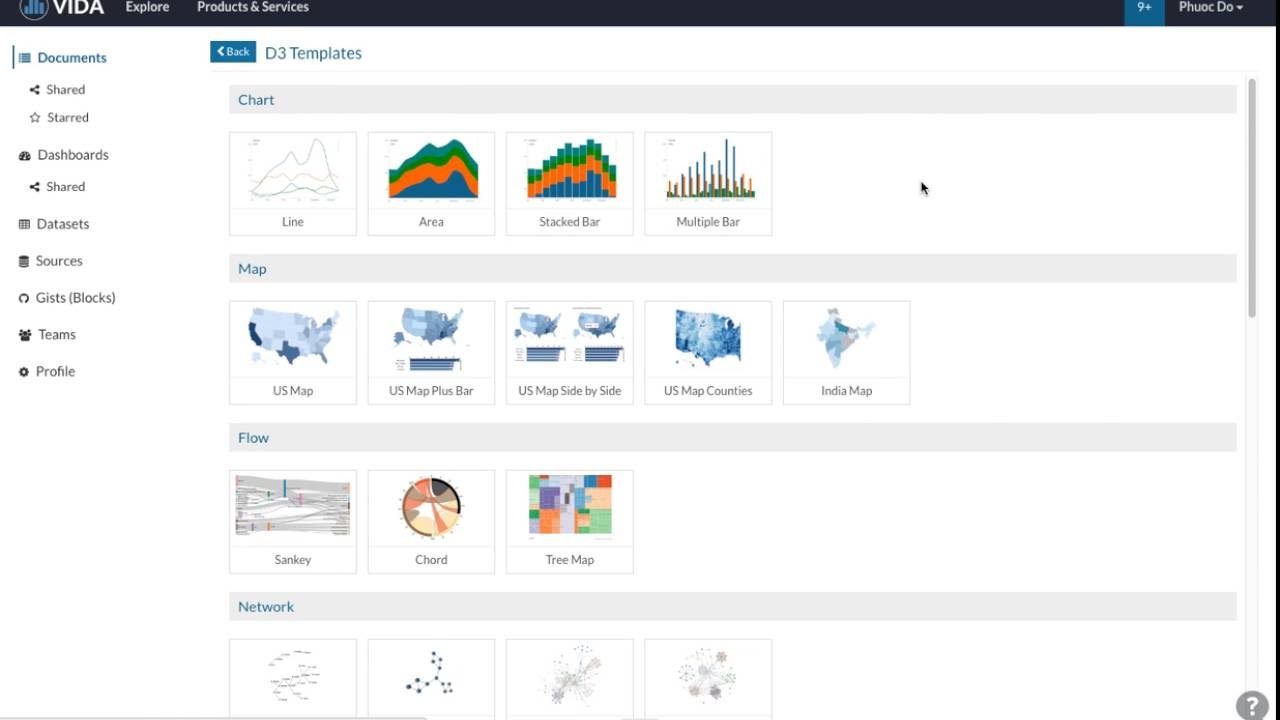Open Starred documents
The image size is (1280, 720).
pos(67,118)
